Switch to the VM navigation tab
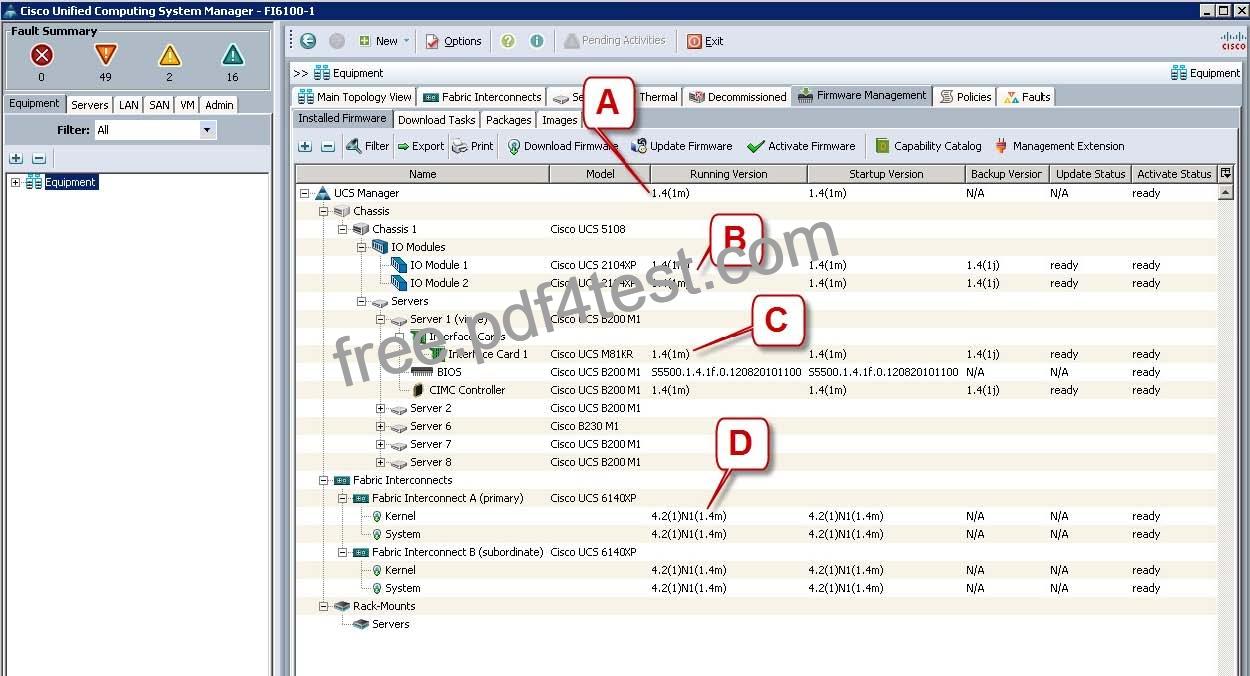This screenshot has width=1250, height=676. click(x=187, y=104)
